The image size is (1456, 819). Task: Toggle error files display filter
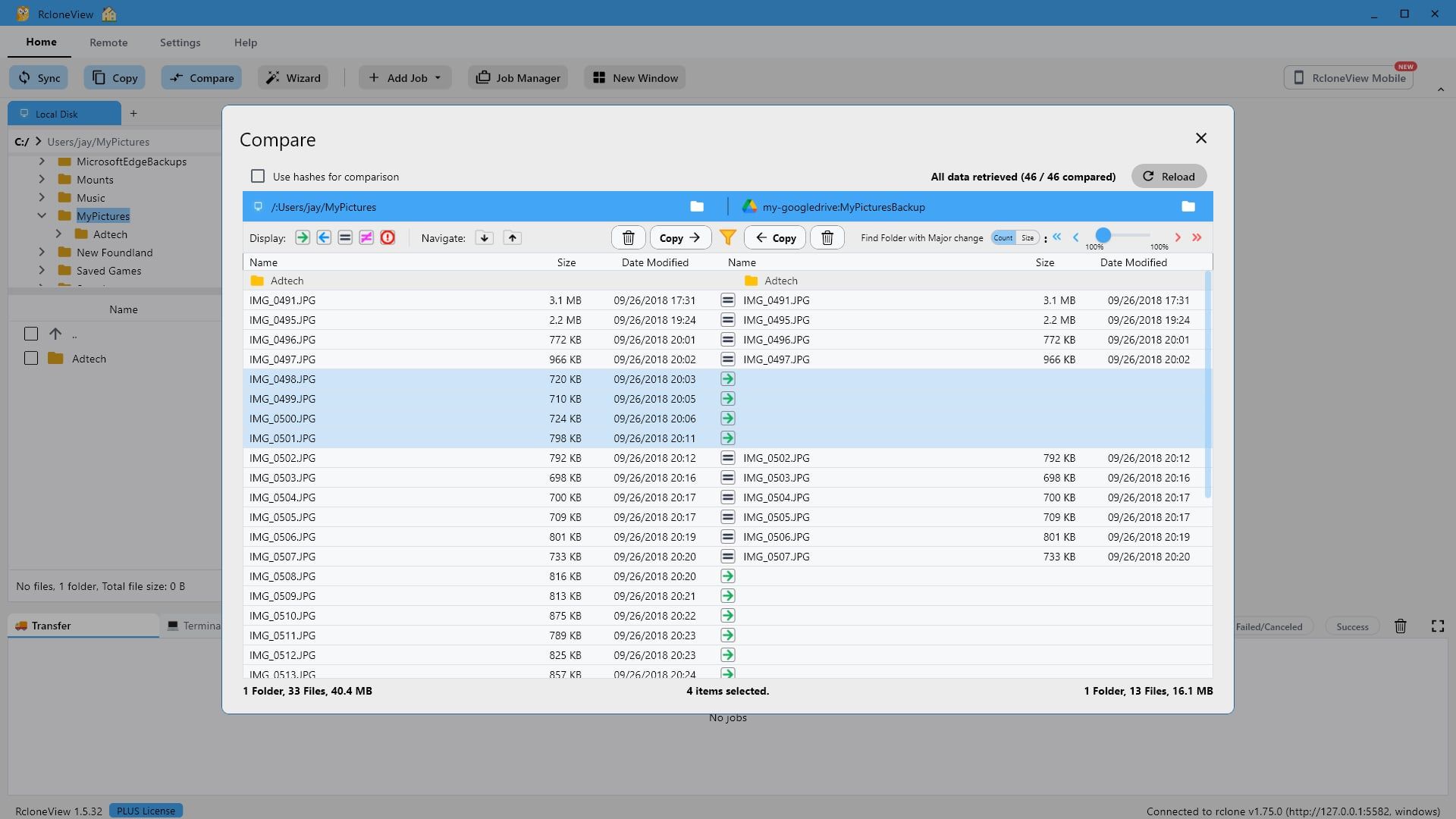pos(388,237)
